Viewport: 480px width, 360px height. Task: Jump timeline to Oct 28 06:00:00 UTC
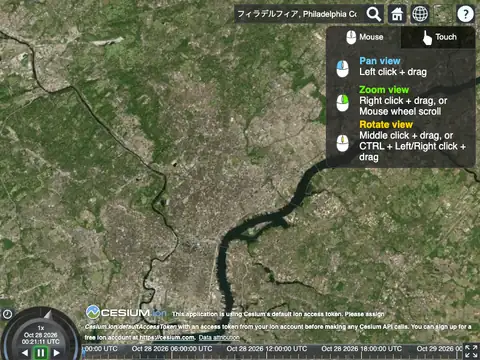click(x=172, y=349)
